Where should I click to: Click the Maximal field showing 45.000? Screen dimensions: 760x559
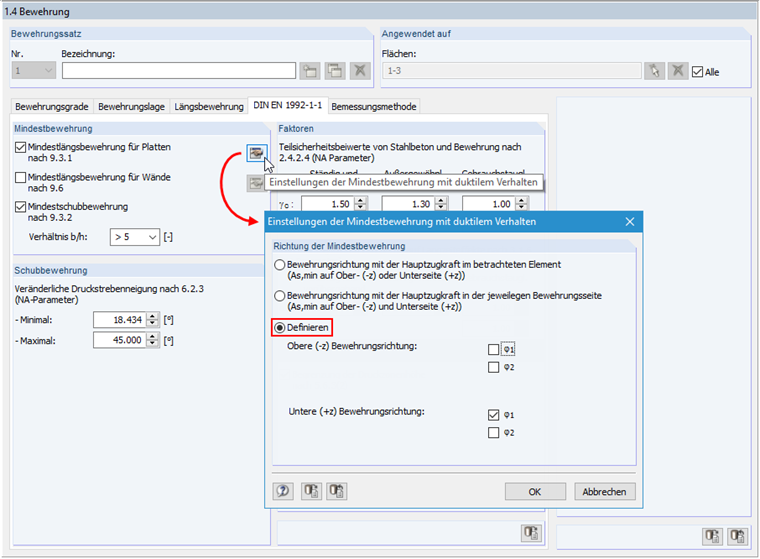point(120,340)
